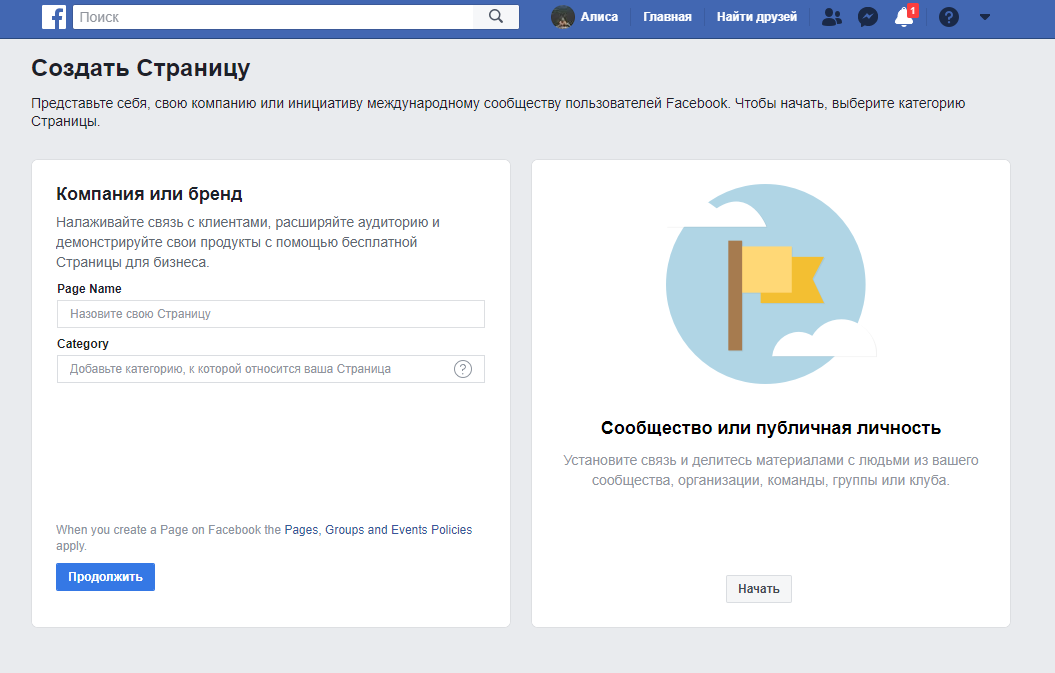Viewport: 1055px width, 673px height.
Task: Click the Продолжить button
Action: 105,577
